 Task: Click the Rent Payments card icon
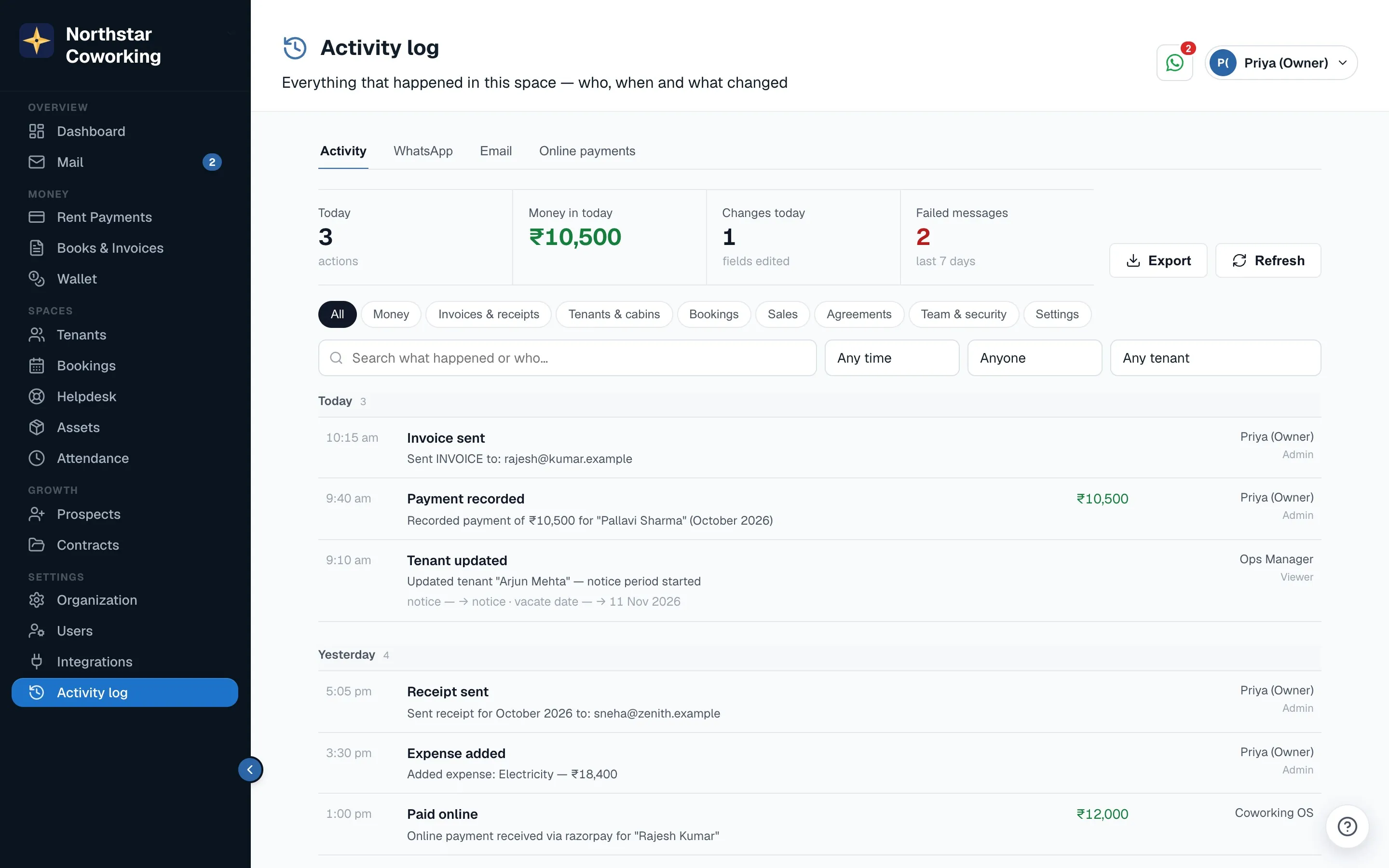(x=37, y=217)
